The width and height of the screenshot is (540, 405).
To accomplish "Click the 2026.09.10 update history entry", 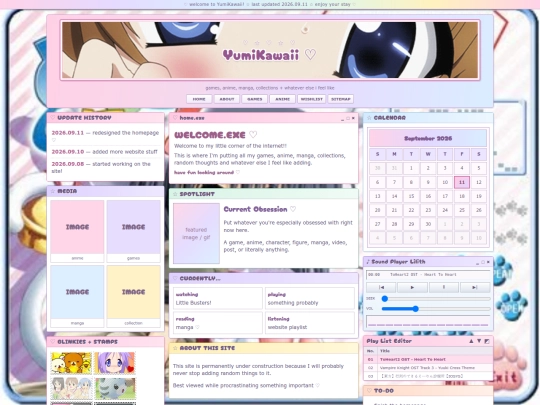I will (105, 152).
